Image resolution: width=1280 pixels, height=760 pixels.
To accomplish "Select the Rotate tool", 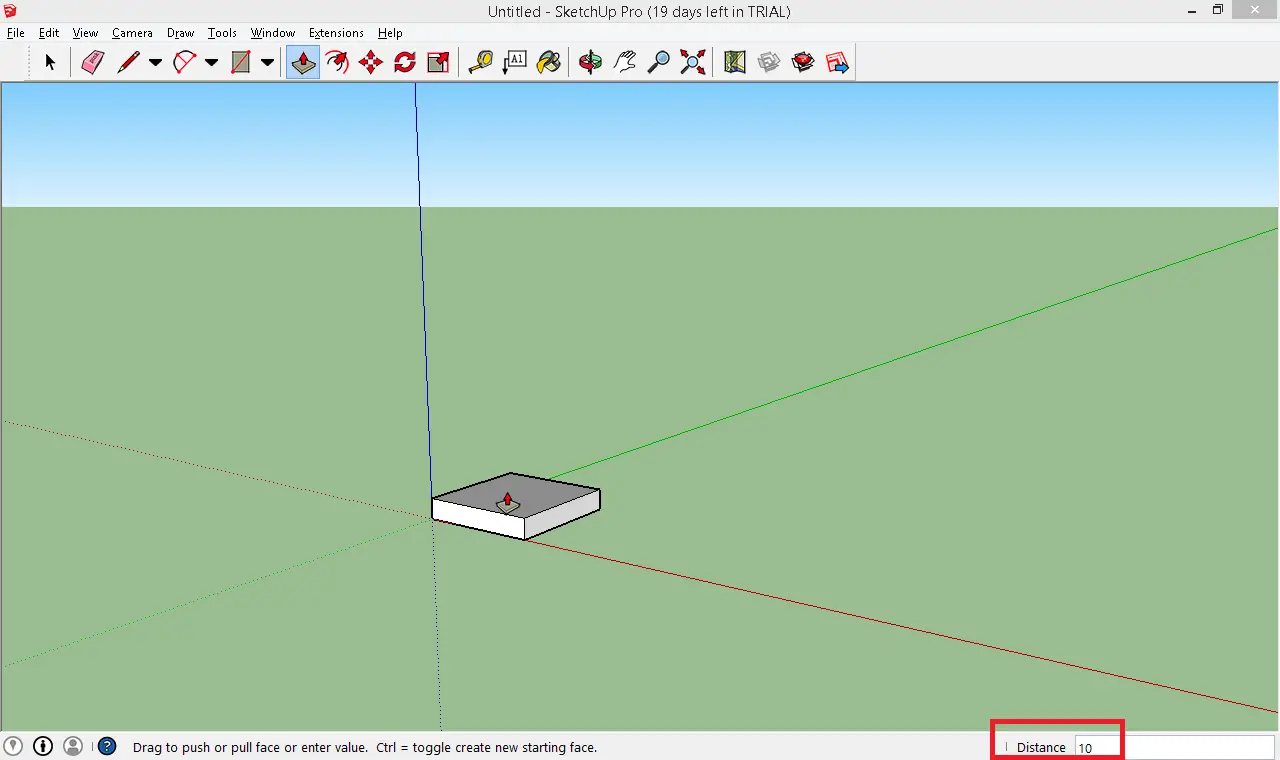I will 405,63.
